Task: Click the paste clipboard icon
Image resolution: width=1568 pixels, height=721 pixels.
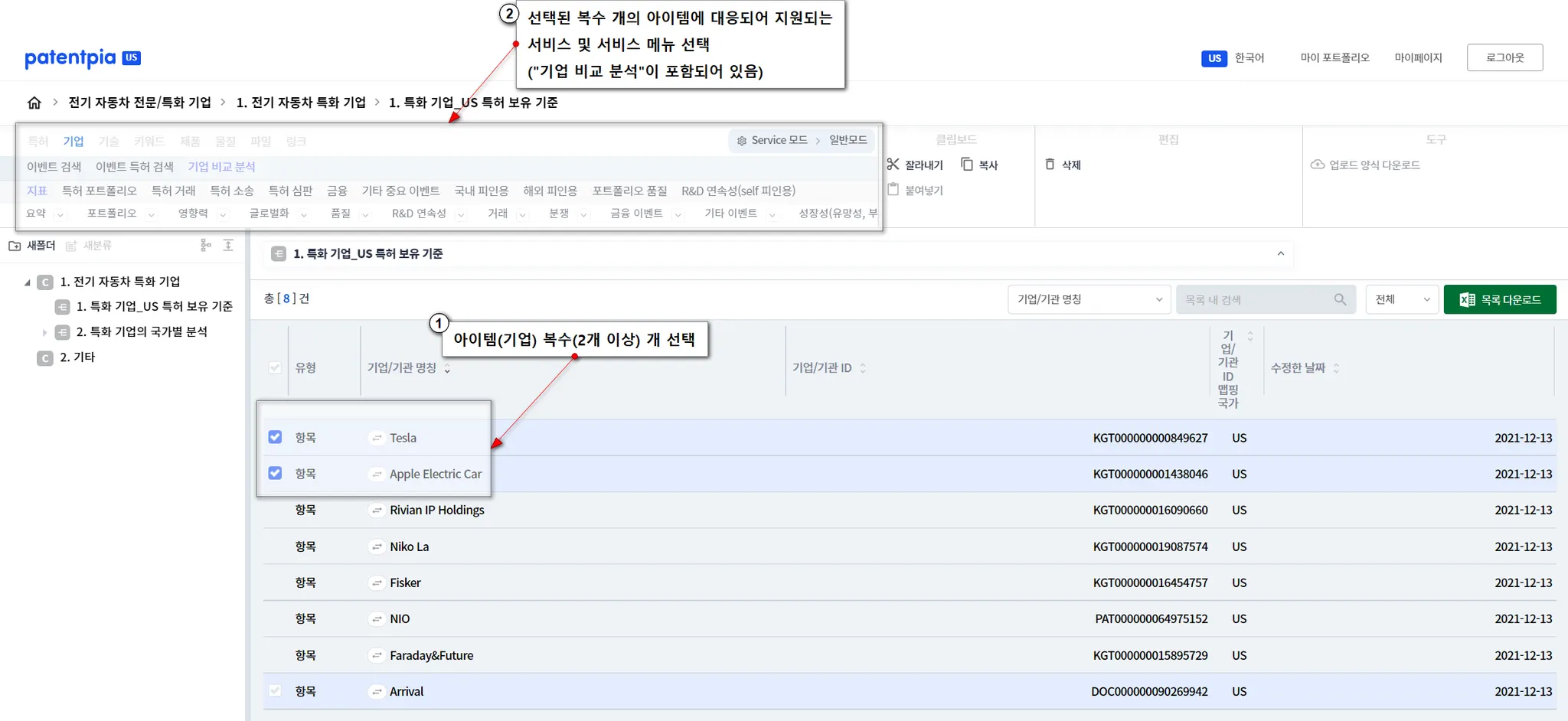Action: [893, 189]
